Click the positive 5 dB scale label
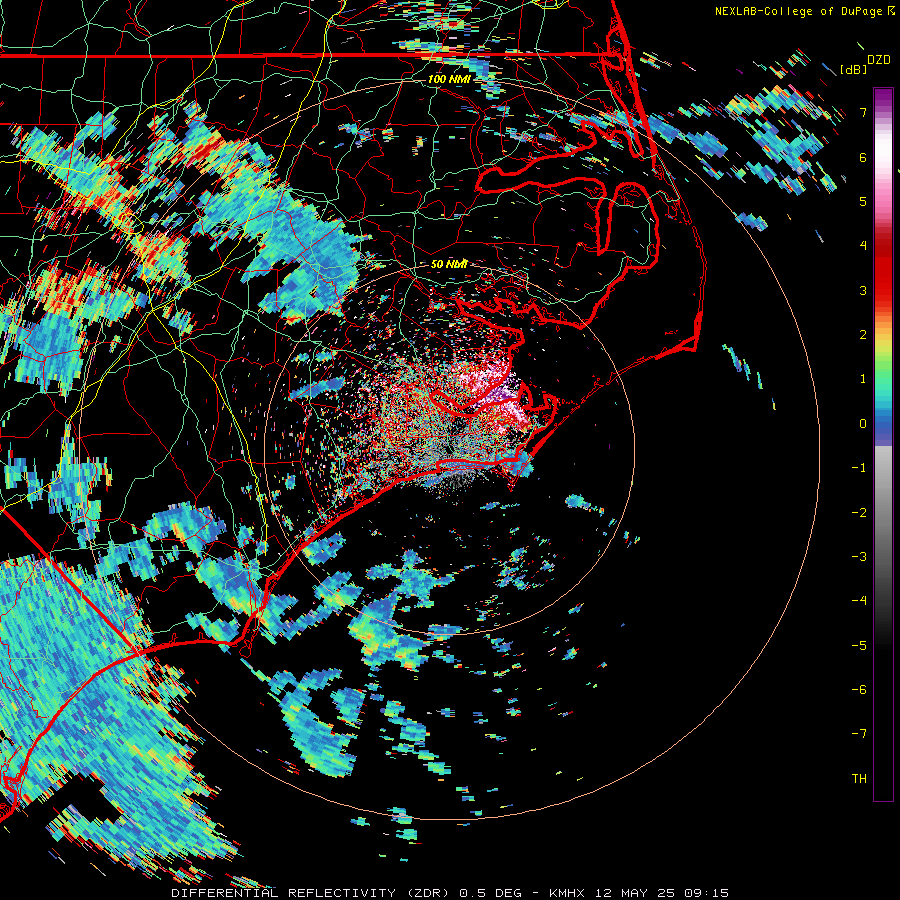This screenshot has width=900, height=900. click(863, 201)
